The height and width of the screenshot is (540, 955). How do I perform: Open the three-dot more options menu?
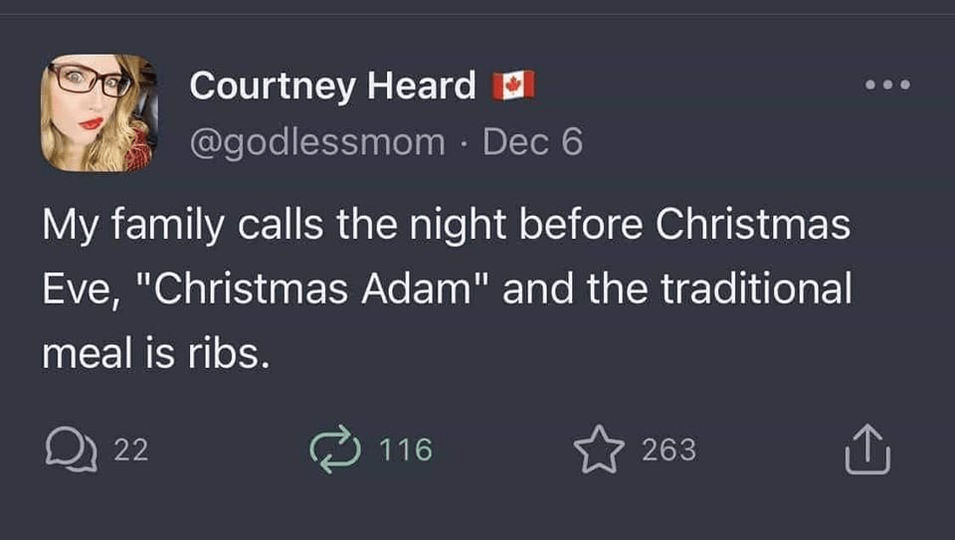(888, 85)
